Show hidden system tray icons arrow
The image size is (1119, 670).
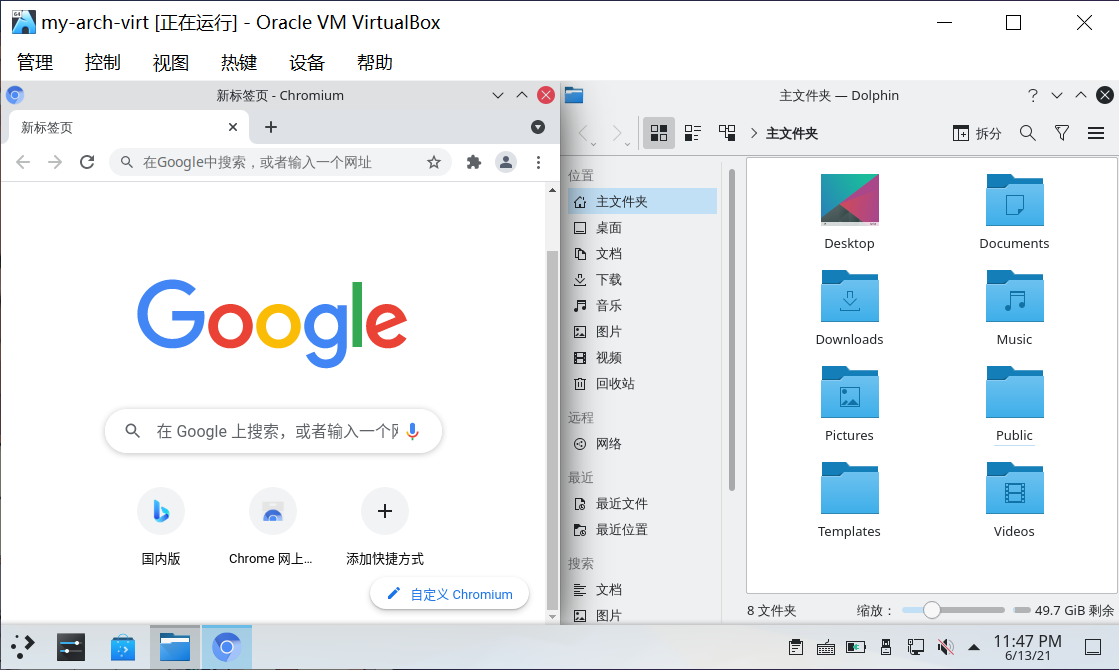pos(974,646)
